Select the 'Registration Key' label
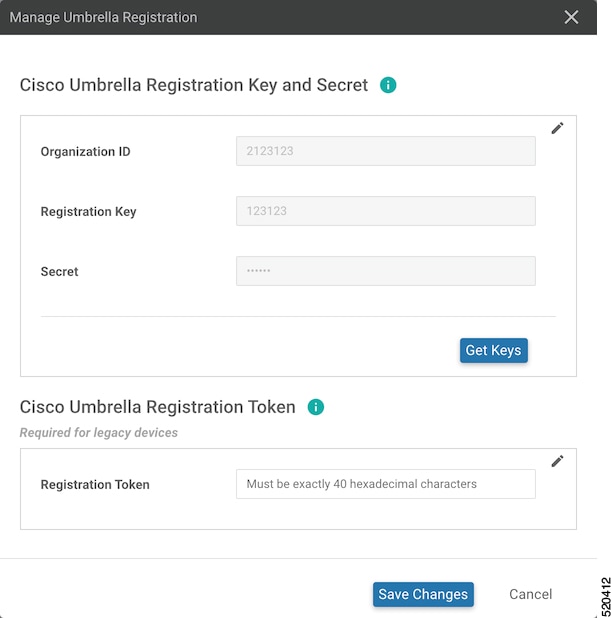Image resolution: width=611 pixels, height=618 pixels. point(88,212)
